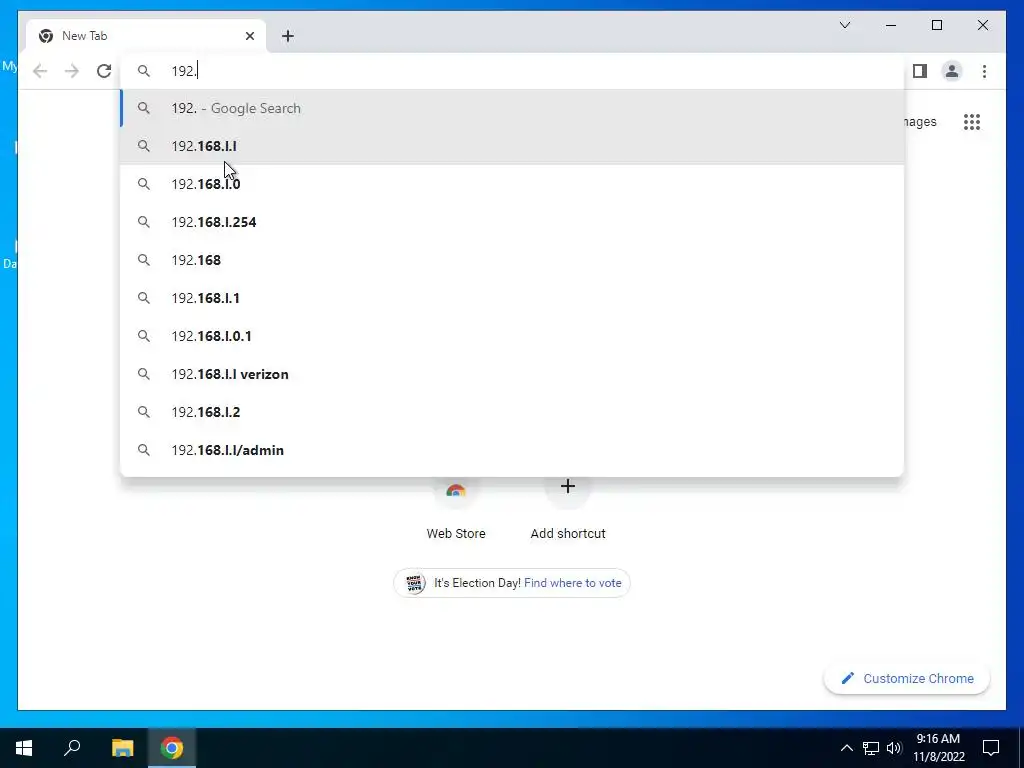This screenshot has width=1024, height=768.
Task: Close the New Tab tab
Action: (249, 36)
